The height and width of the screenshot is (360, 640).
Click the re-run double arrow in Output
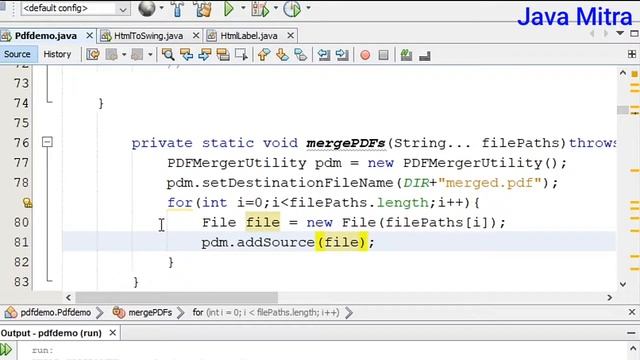[x=6, y=350]
